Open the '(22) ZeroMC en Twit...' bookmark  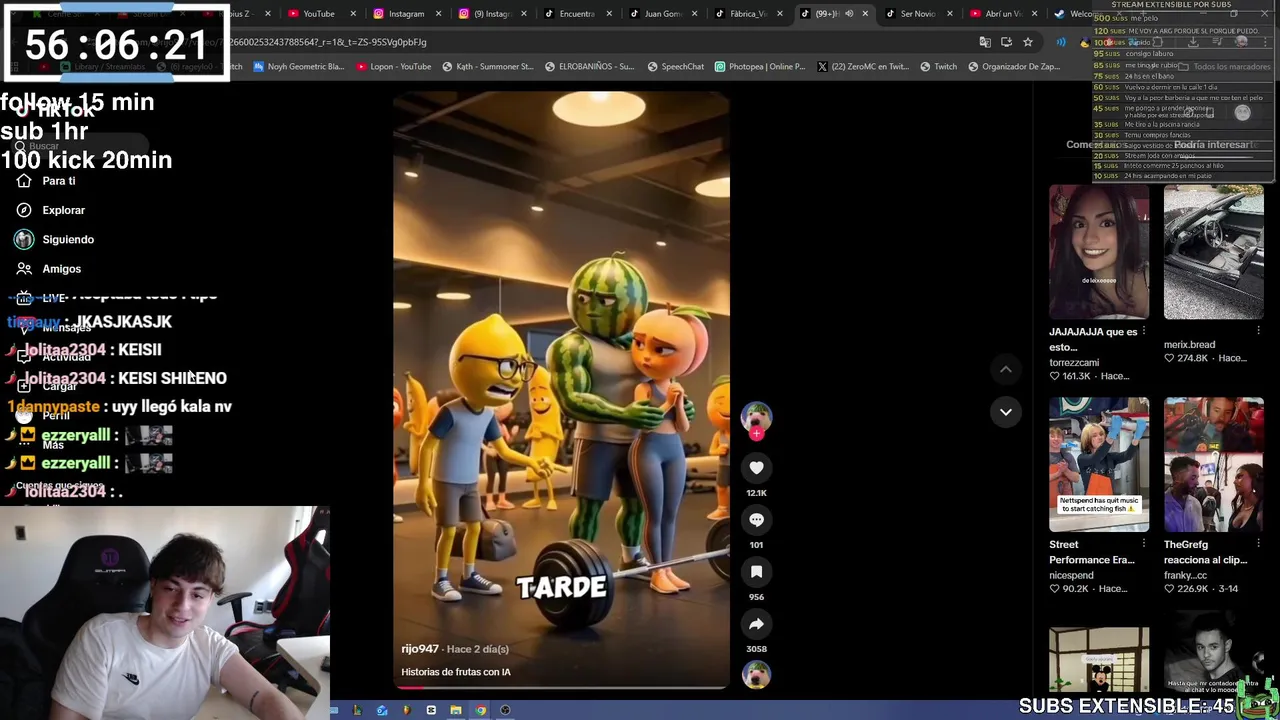862,67
